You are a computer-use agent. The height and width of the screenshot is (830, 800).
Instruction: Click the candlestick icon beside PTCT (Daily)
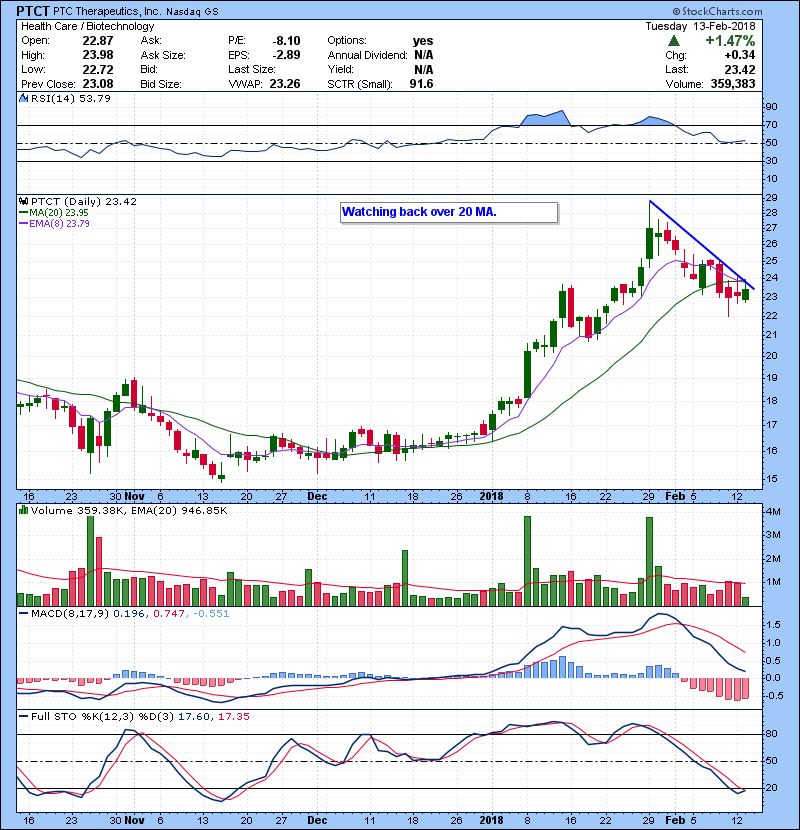pyautogui.click(x=24, y=202)
